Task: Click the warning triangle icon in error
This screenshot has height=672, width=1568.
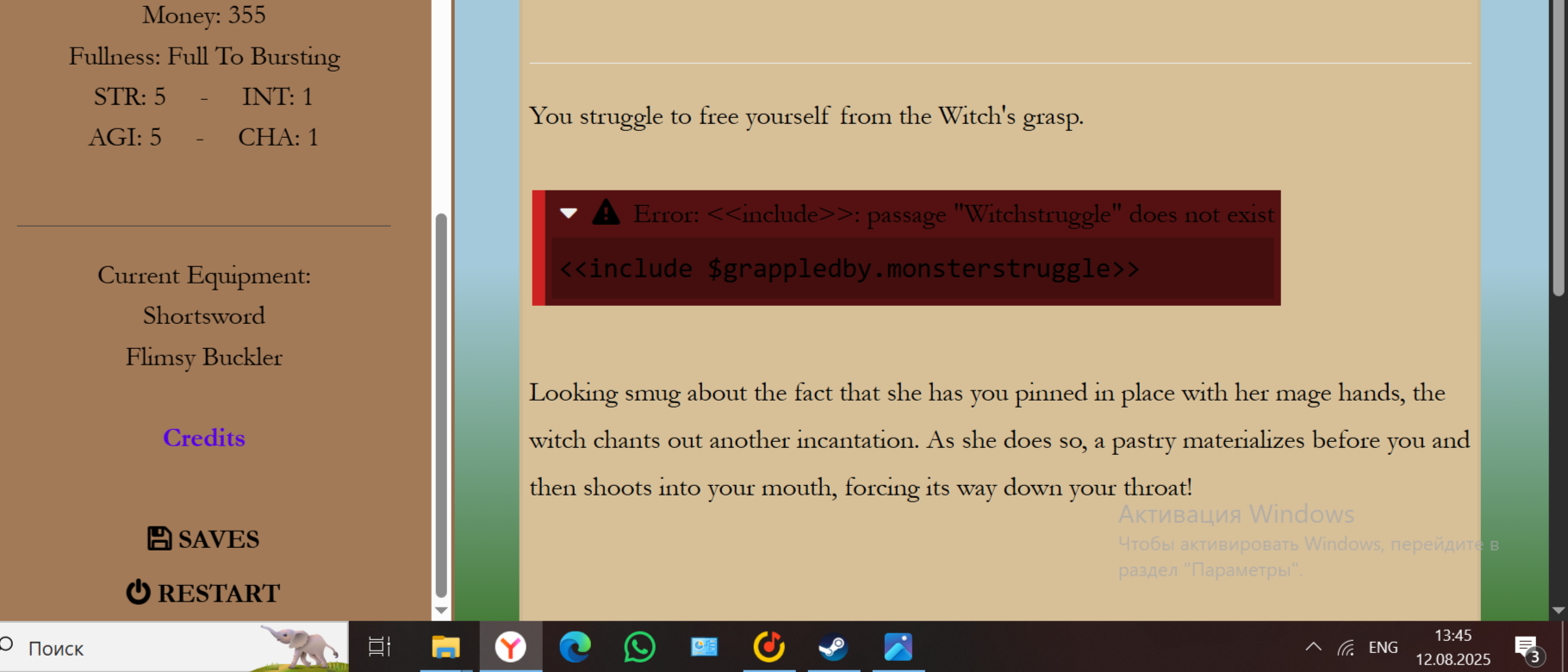Action: [606, 212]
